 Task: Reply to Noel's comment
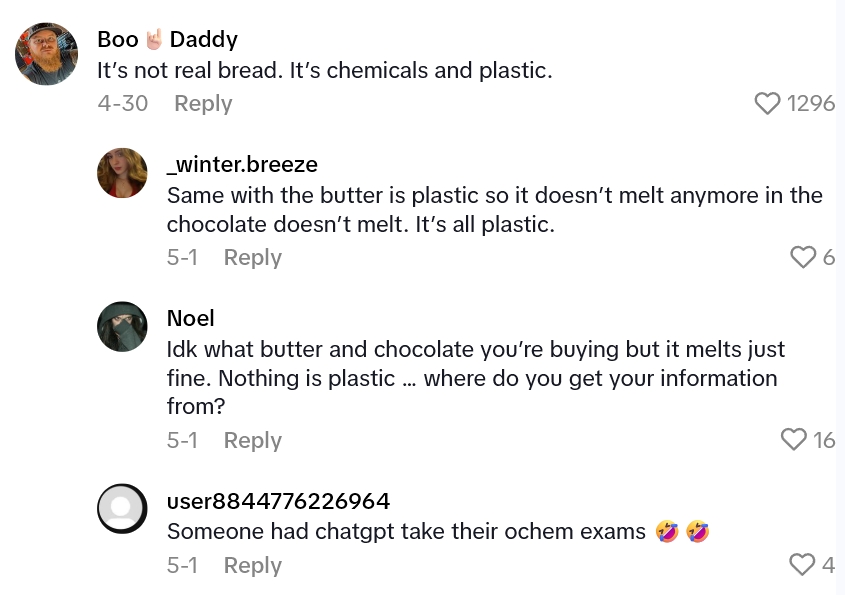tap(252, 441)
